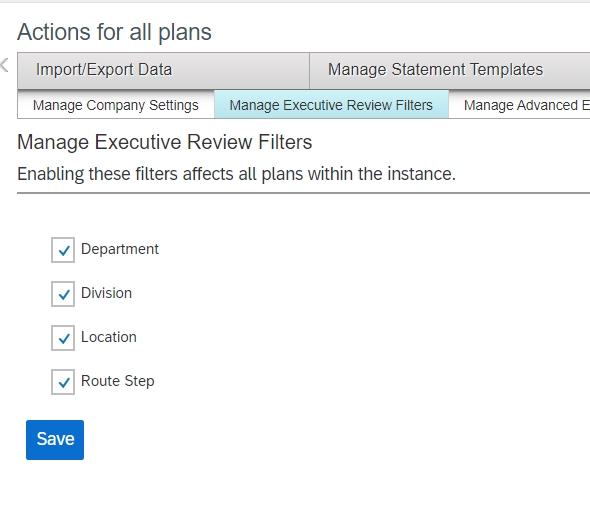This screenshot has height=524, width=590.
Task: Toggle the Division filter checkbox
Action: [63, 294]
